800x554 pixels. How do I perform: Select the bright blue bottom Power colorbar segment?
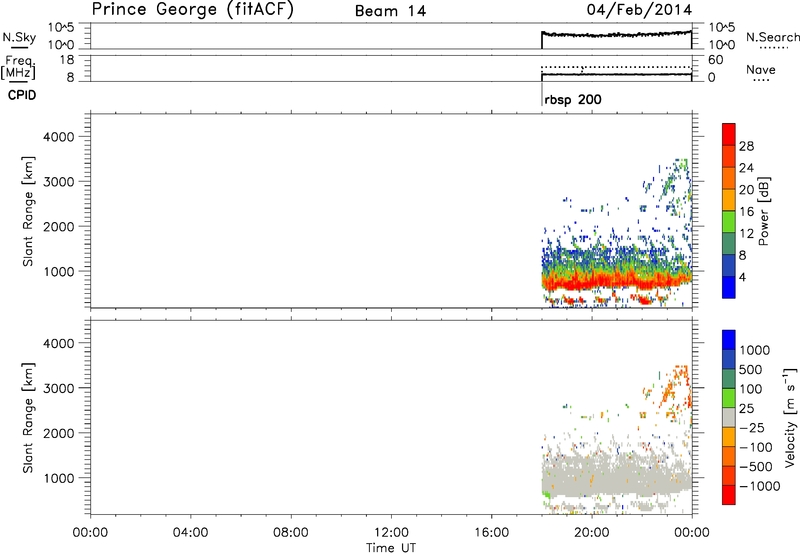[x=729, y=287]
